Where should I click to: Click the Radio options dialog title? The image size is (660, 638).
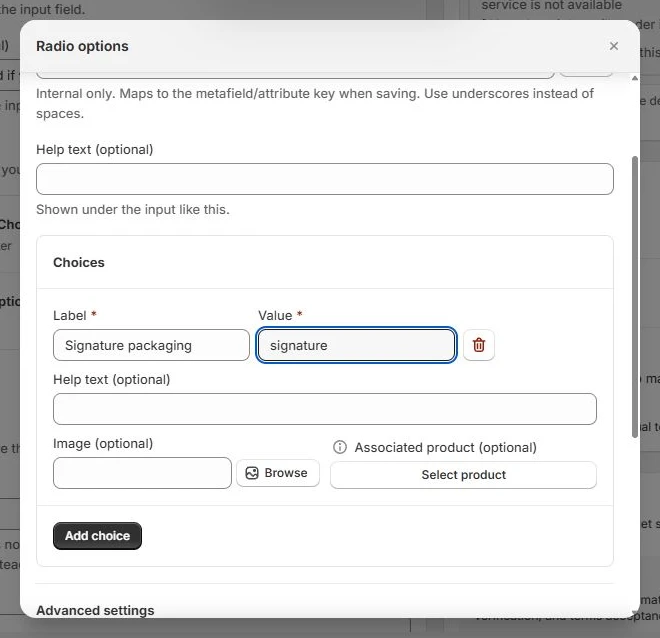82,46
